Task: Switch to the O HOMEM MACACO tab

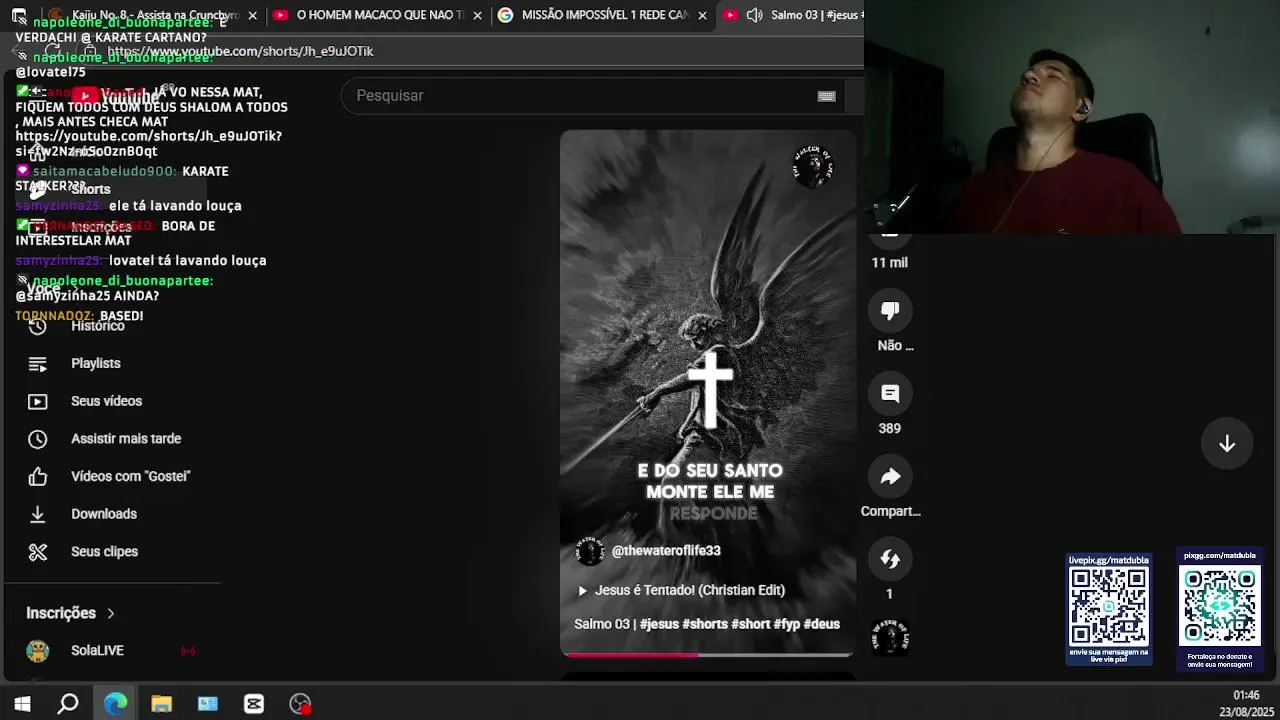Action: pos(378,15)
